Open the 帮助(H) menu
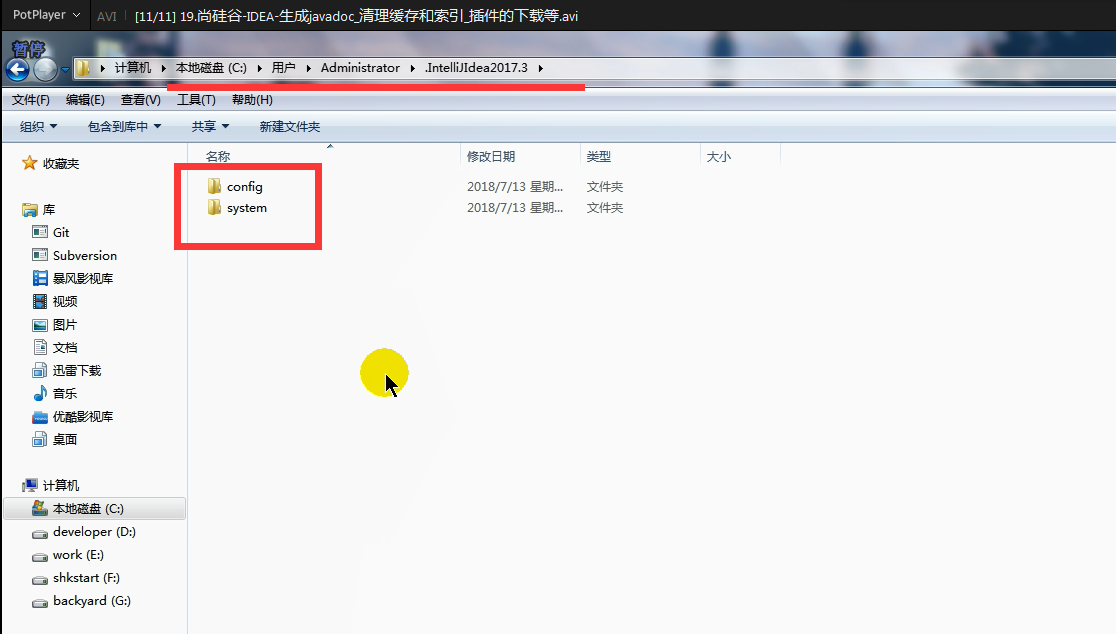The width and height of the screenshot is (1116, 634). tap(252, 100)
